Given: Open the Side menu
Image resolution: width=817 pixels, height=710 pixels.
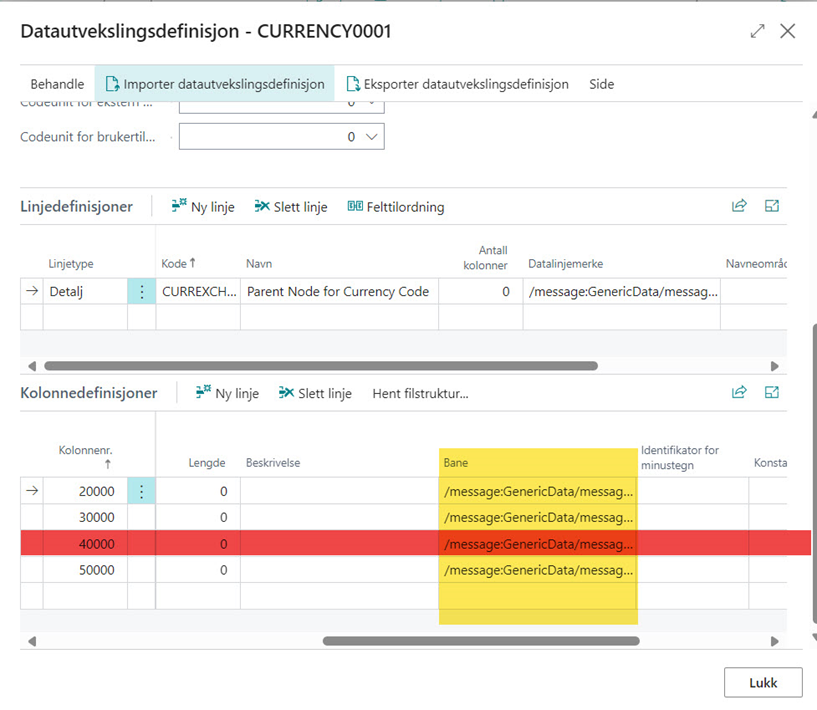Looking at the screenshot, I should [x=601, y=84].
